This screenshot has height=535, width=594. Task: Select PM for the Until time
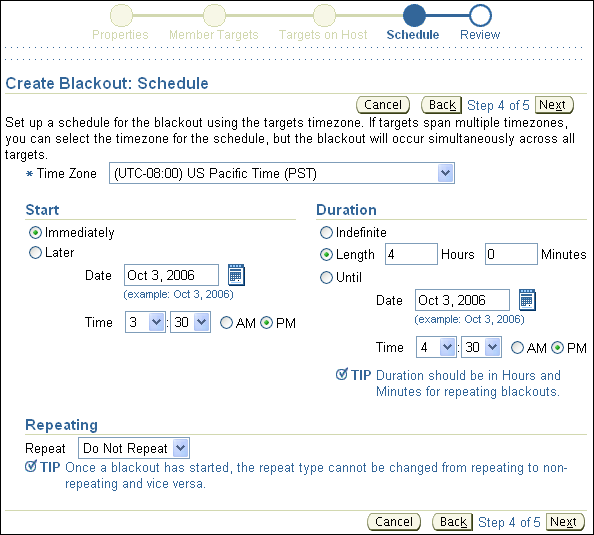(558, 348)
